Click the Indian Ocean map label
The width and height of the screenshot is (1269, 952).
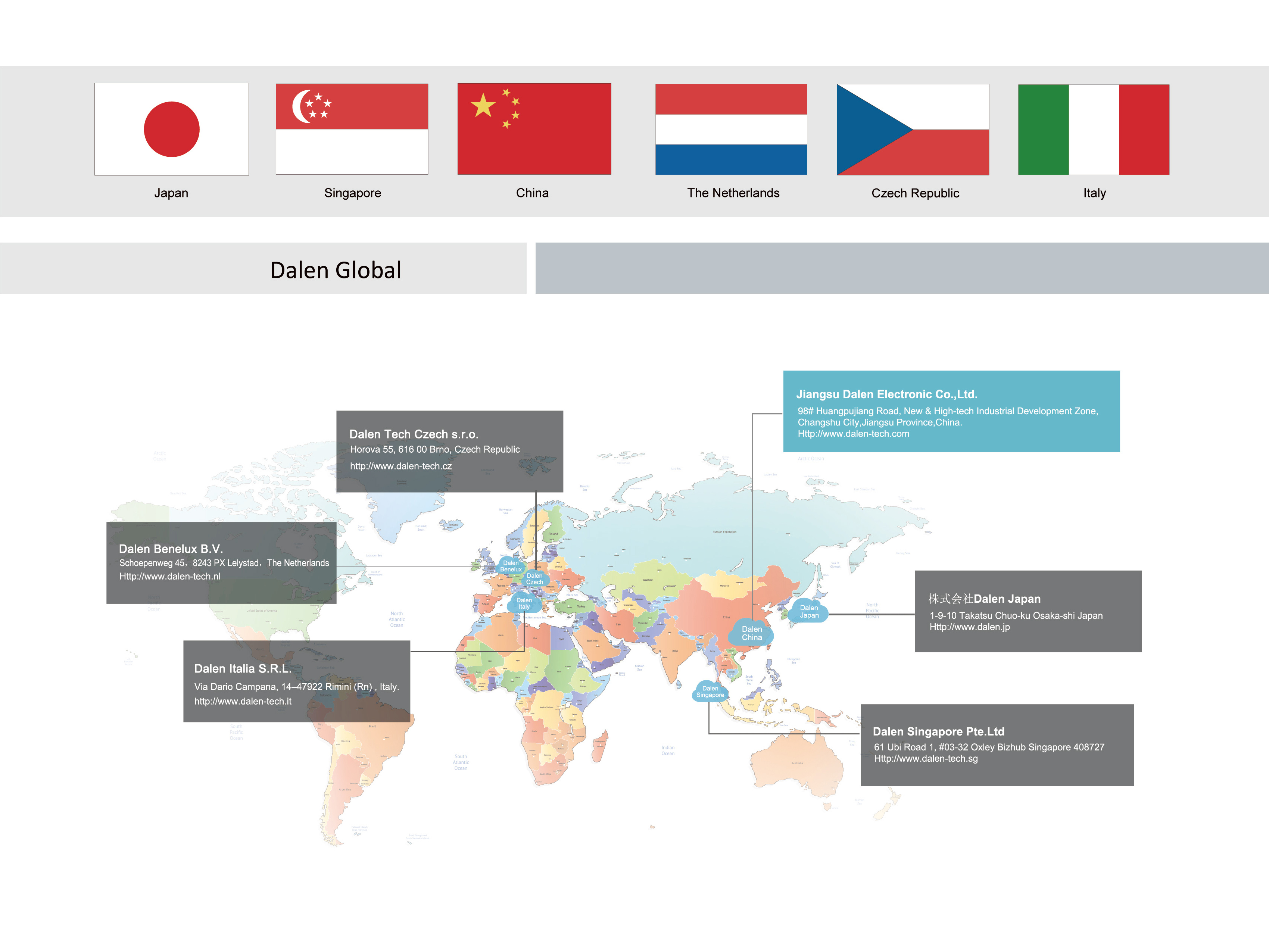[668, 751]
